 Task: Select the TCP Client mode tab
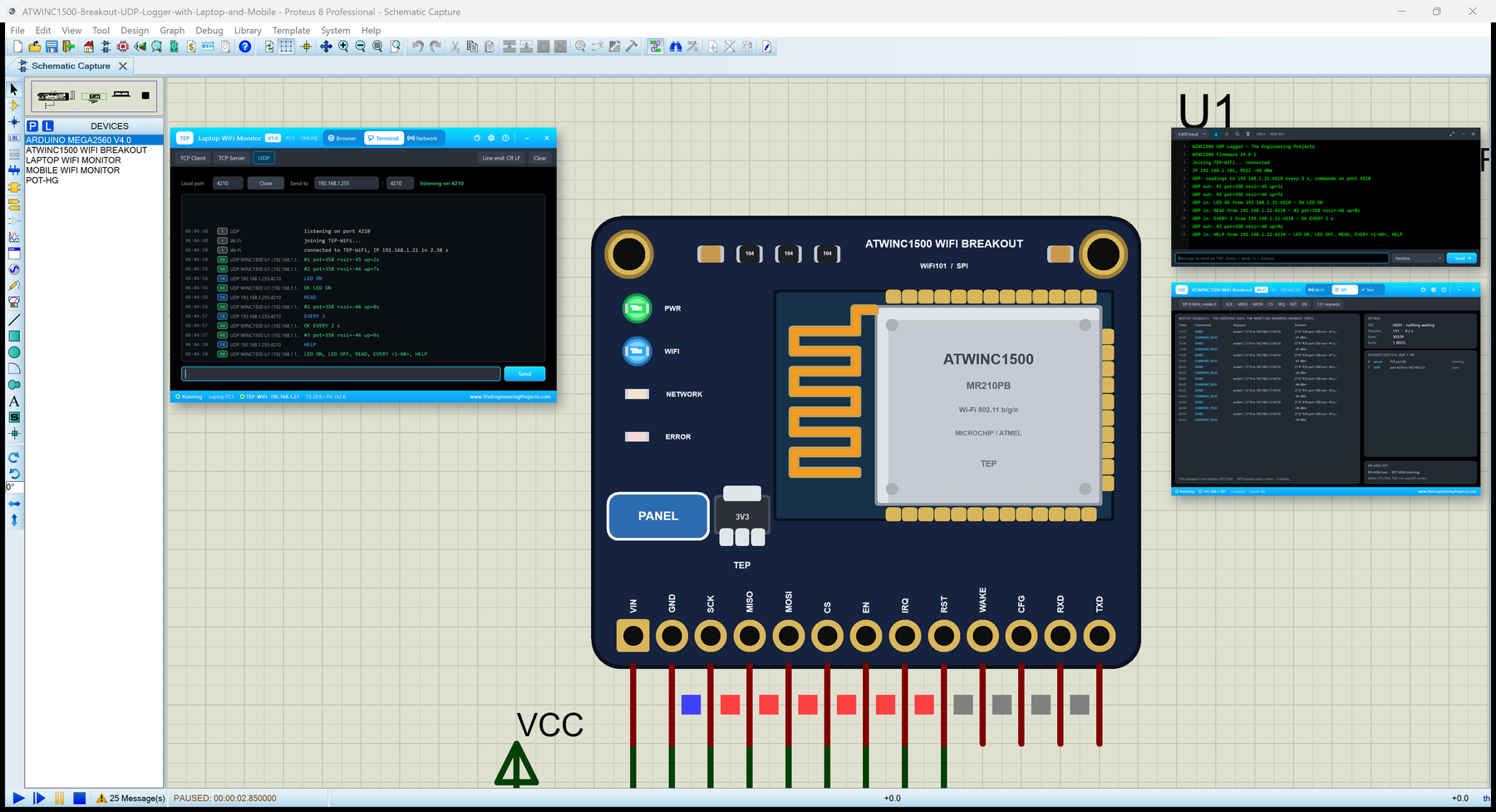coord(193,158)
